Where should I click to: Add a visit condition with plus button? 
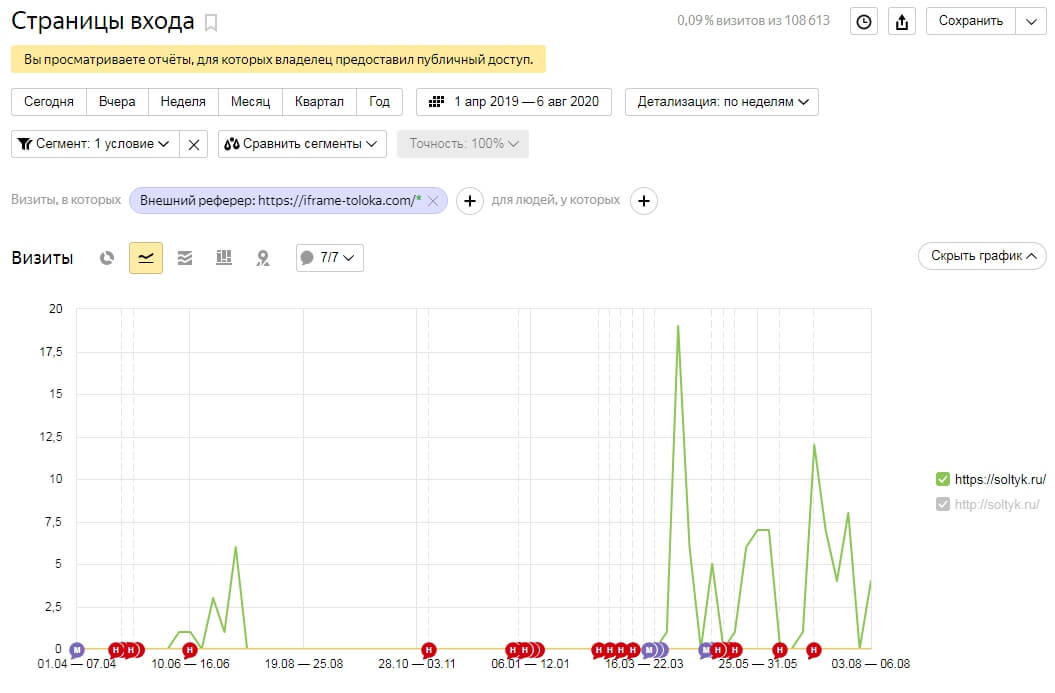470,200
